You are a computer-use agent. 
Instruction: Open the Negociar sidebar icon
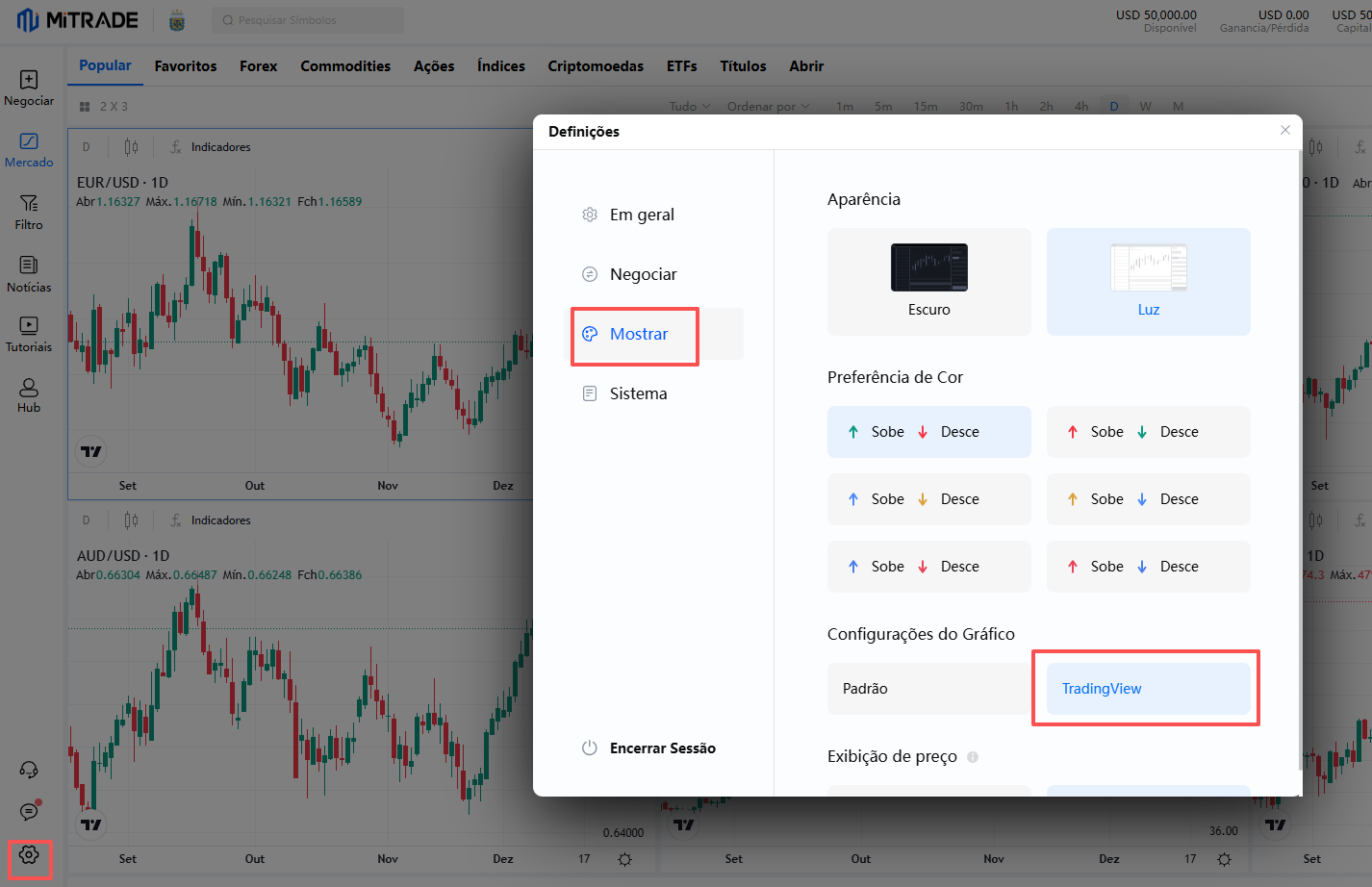click(x=29, y=89)
